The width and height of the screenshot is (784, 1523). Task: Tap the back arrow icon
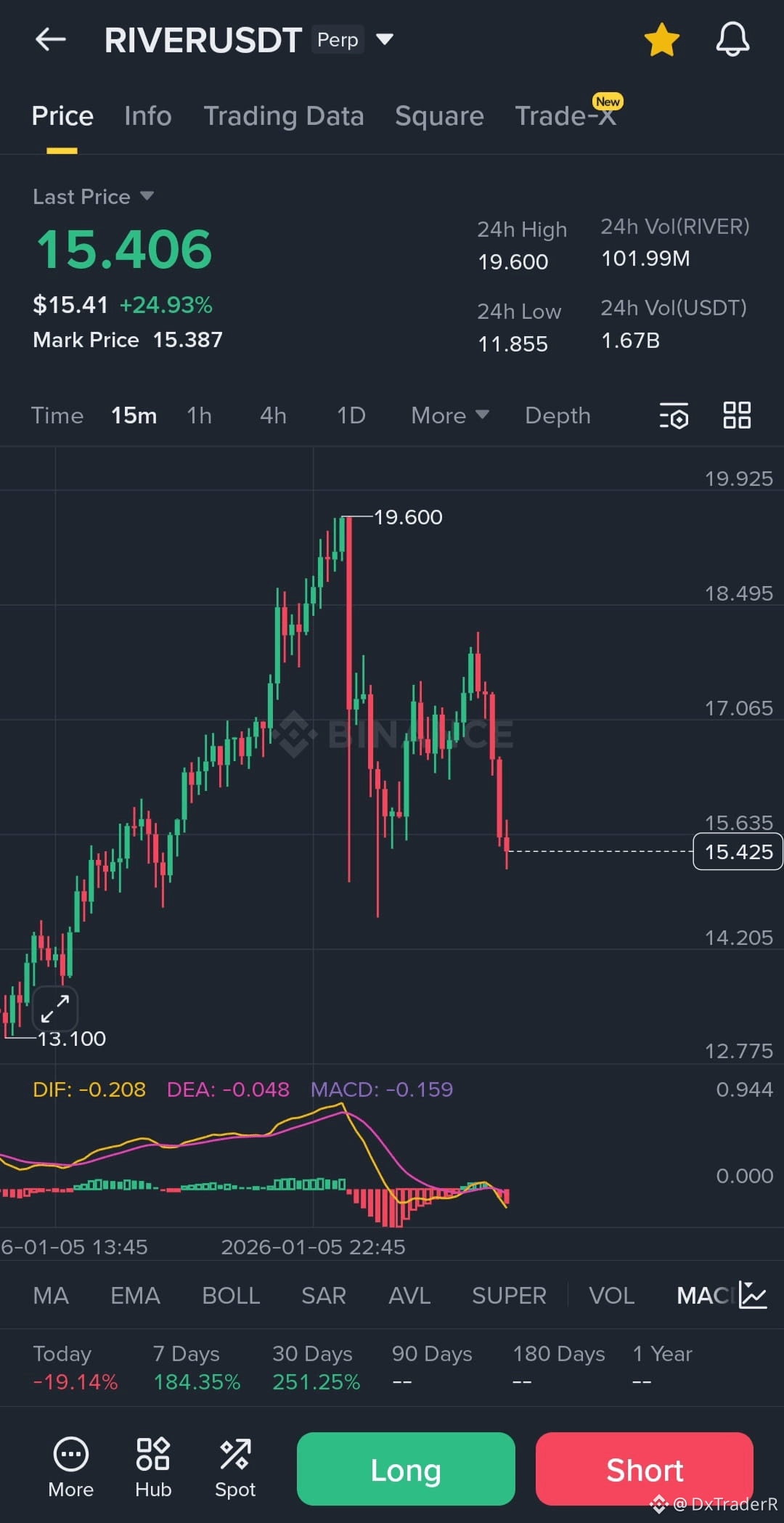pyautogui.click(x=51, y=39)
